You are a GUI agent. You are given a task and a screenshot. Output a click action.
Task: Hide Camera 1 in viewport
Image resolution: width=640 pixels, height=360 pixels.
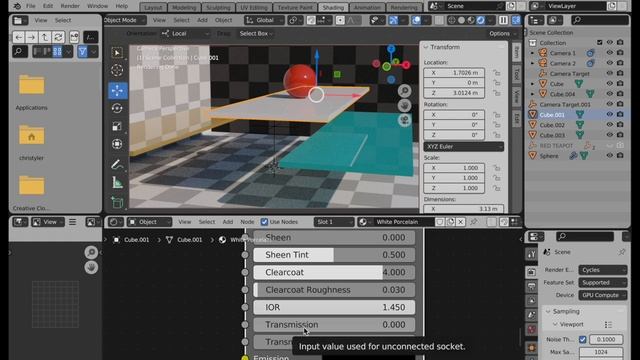tap(610, 53)
